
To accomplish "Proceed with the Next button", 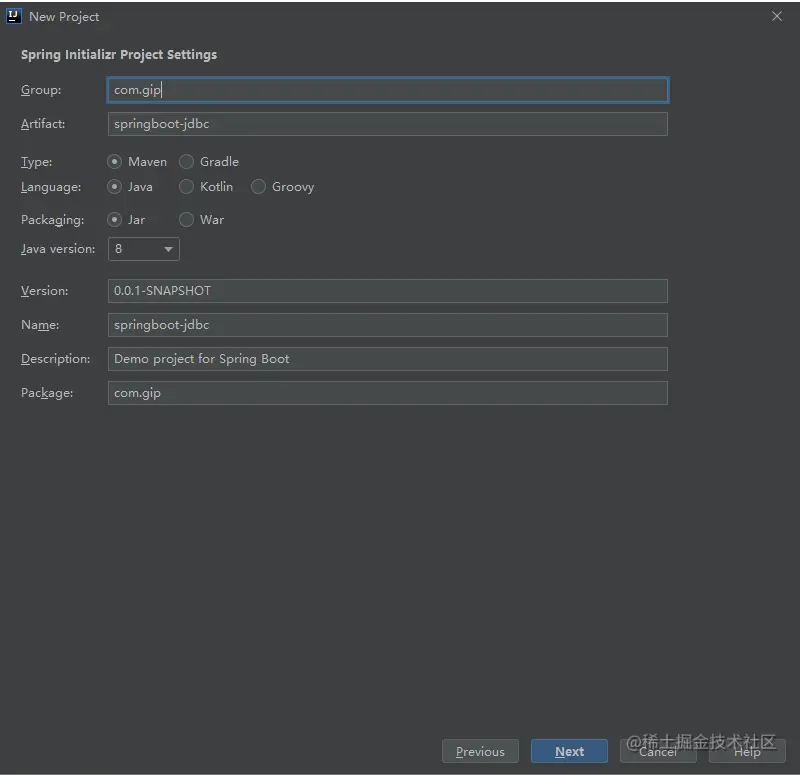I will (x=569, y=751).
